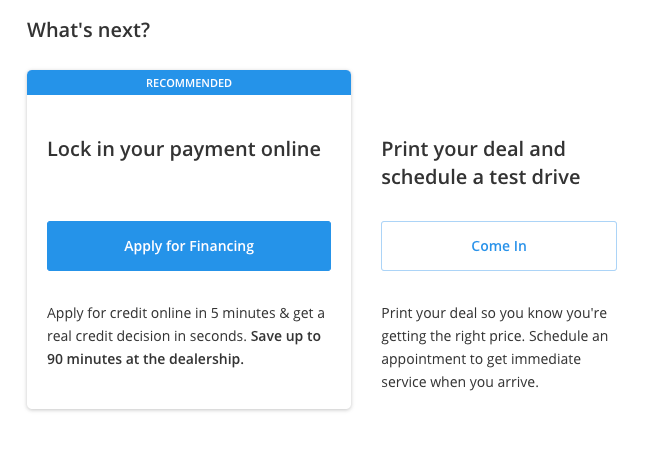Click "Print your deal and" heading line

pos(473,150)
